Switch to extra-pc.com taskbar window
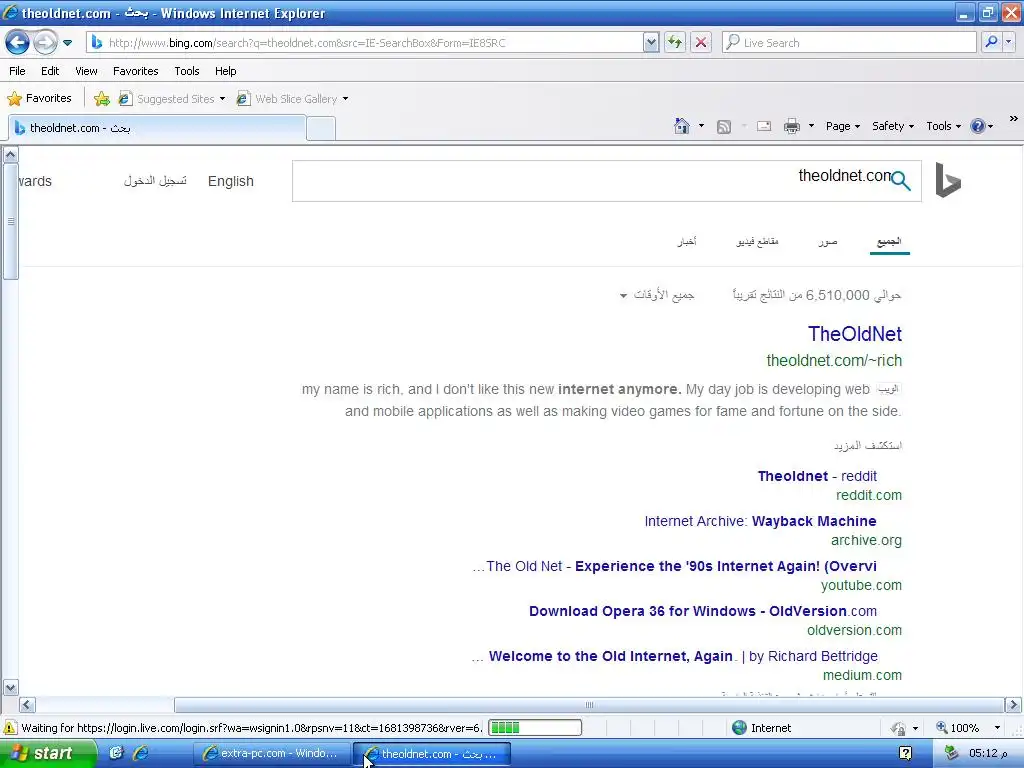 click(x=270, y=754)
